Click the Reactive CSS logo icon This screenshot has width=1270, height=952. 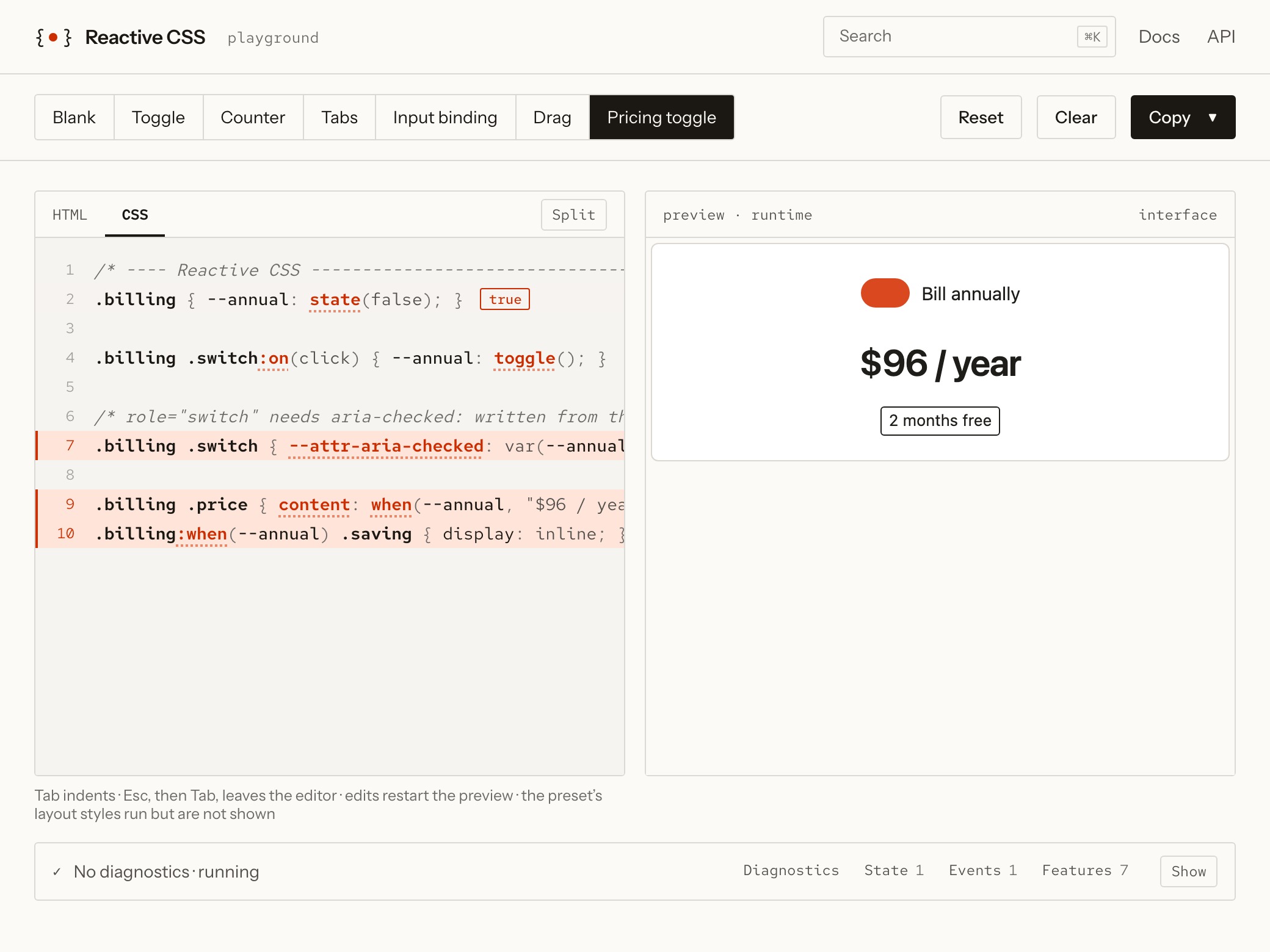(53, 37)
